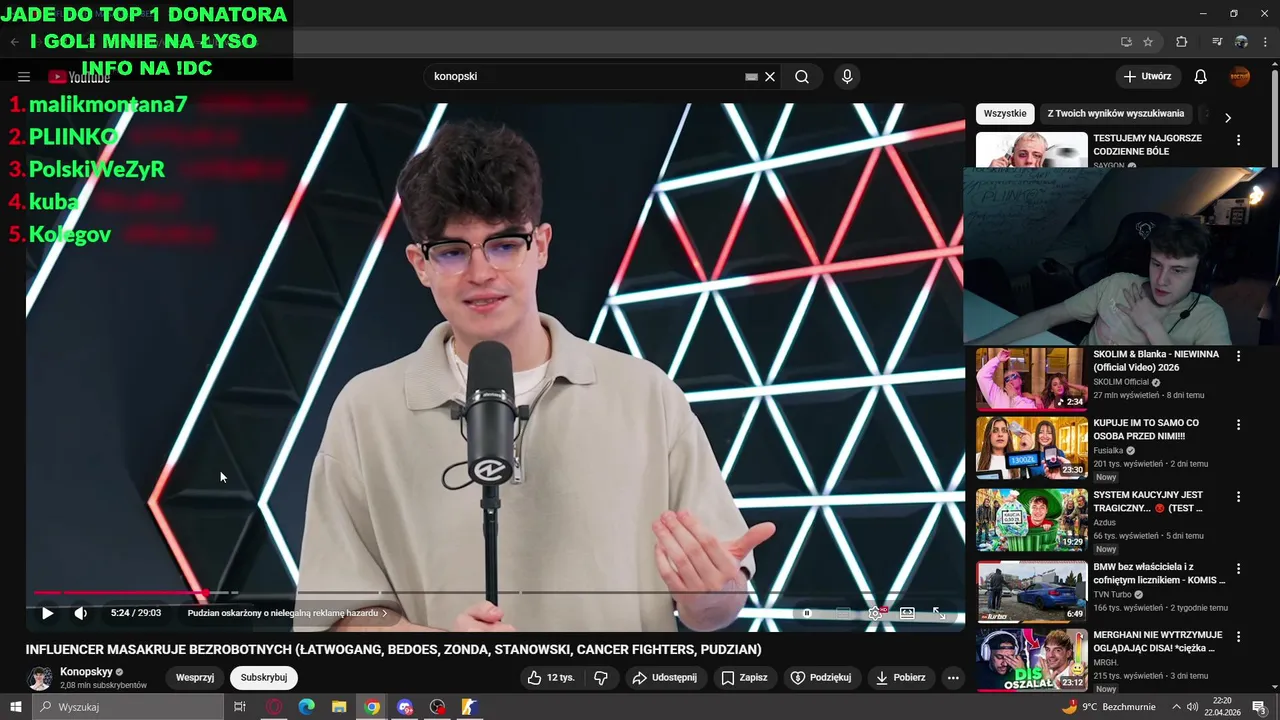
Task: Open the on-screen keyboard icon in the search box
Action: click(x=751, y=76)
